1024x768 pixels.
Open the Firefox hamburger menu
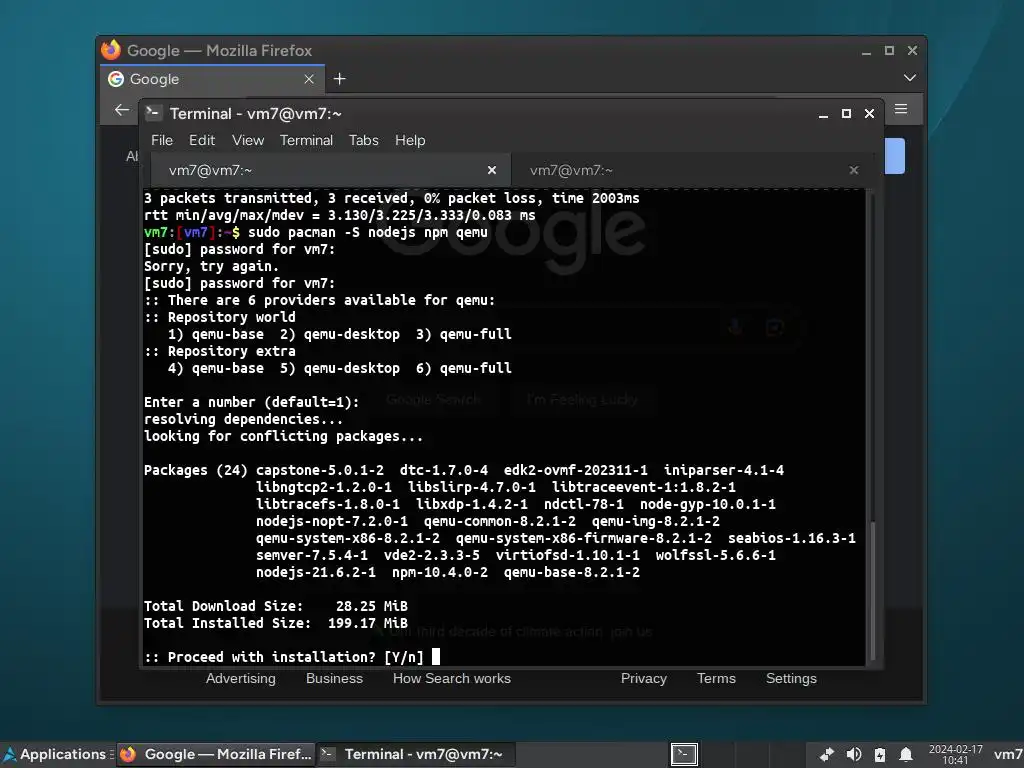point(901,109)
